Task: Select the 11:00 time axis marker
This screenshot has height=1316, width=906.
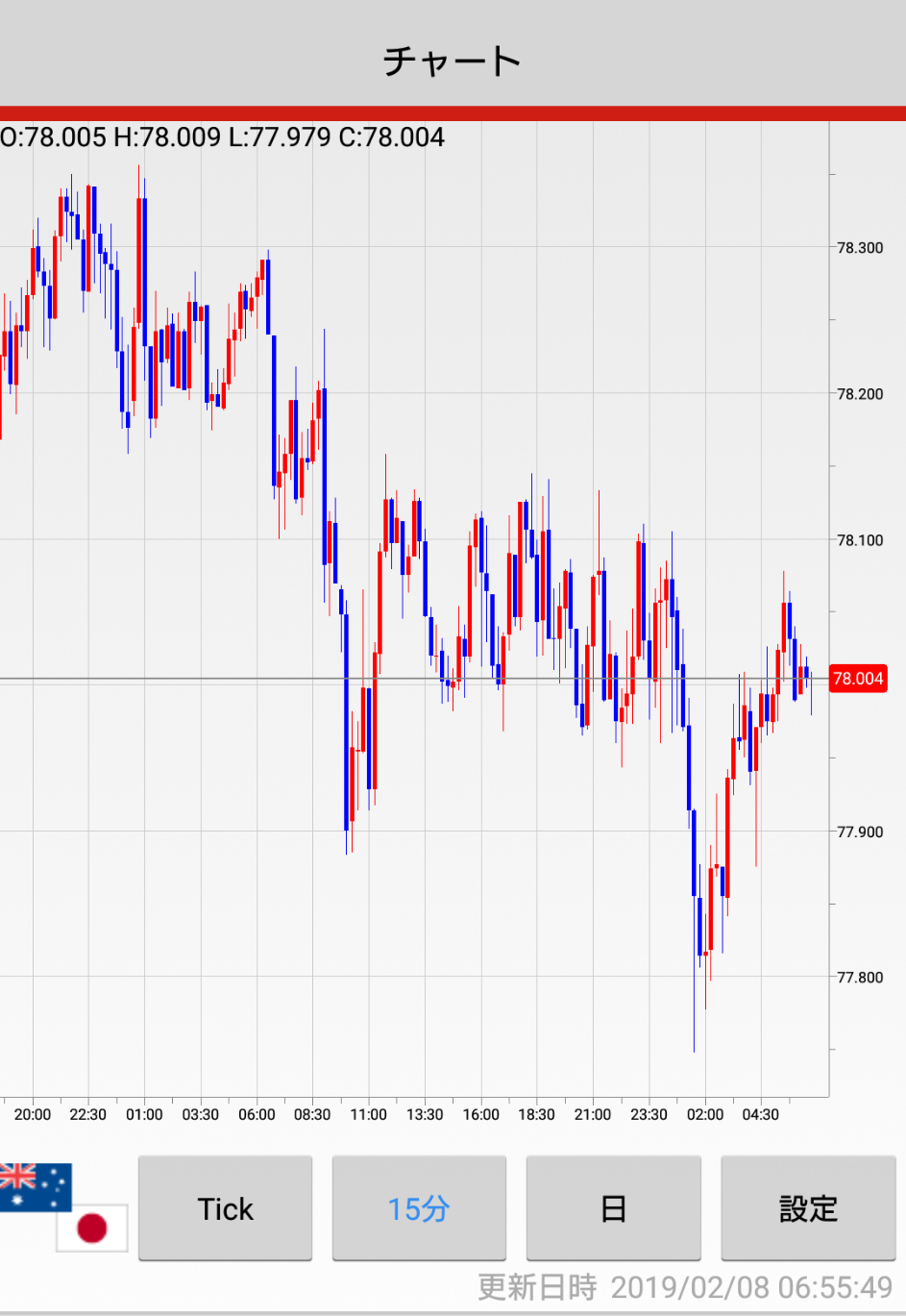Action: [368, 1115]
